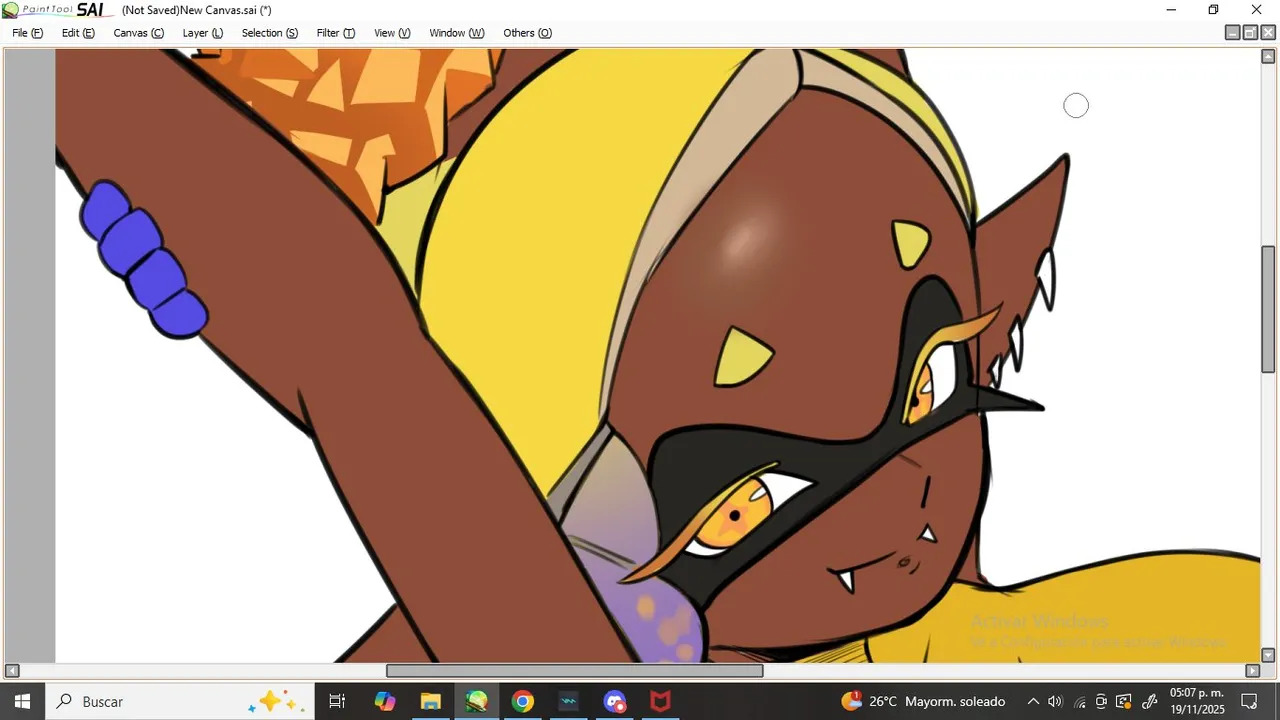Click the horizontal scrollbar thumb
This screenshot has width=1280, height=720.
click(574, 671)
